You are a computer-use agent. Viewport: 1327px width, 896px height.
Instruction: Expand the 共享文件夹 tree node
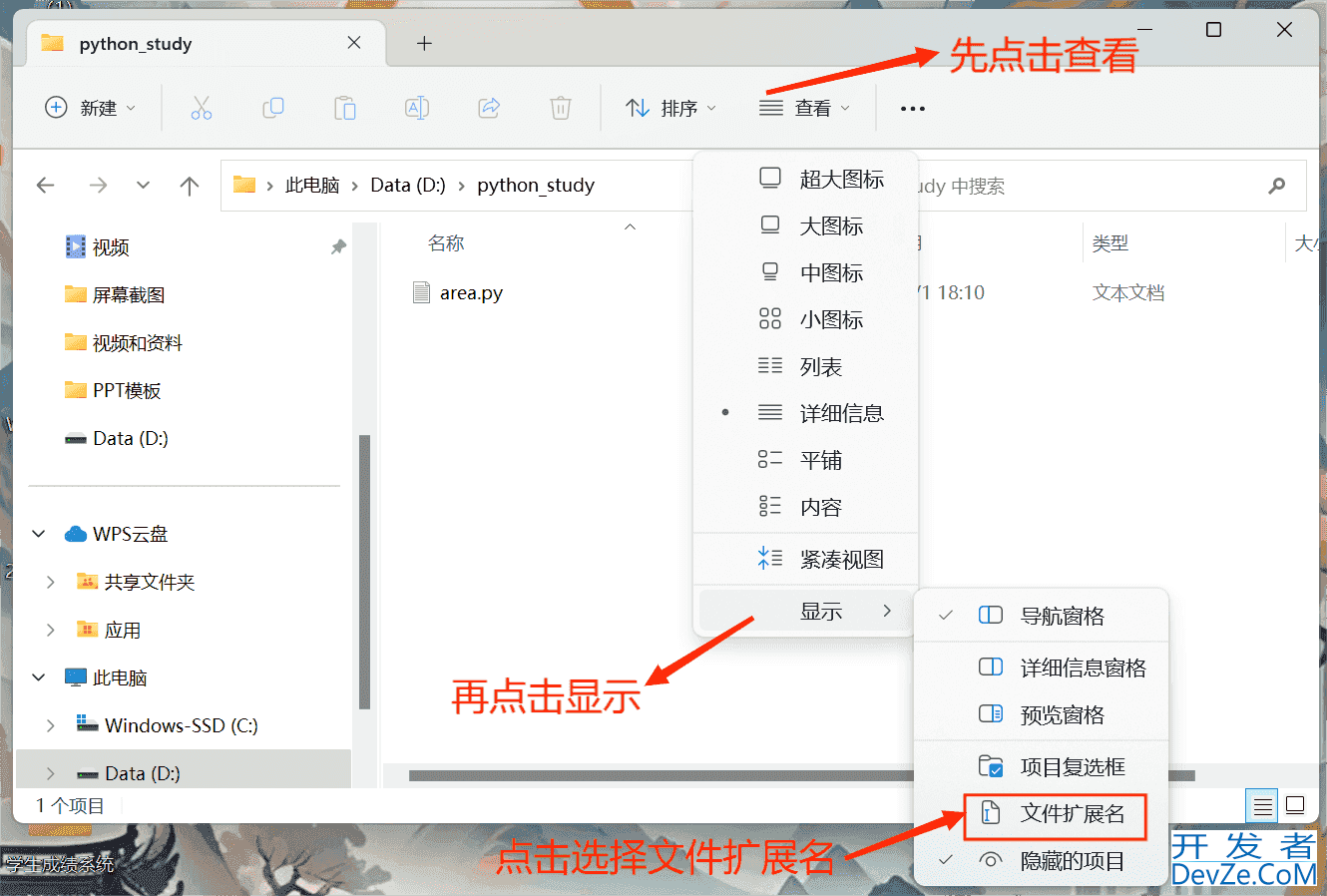(x=51, y=582)
